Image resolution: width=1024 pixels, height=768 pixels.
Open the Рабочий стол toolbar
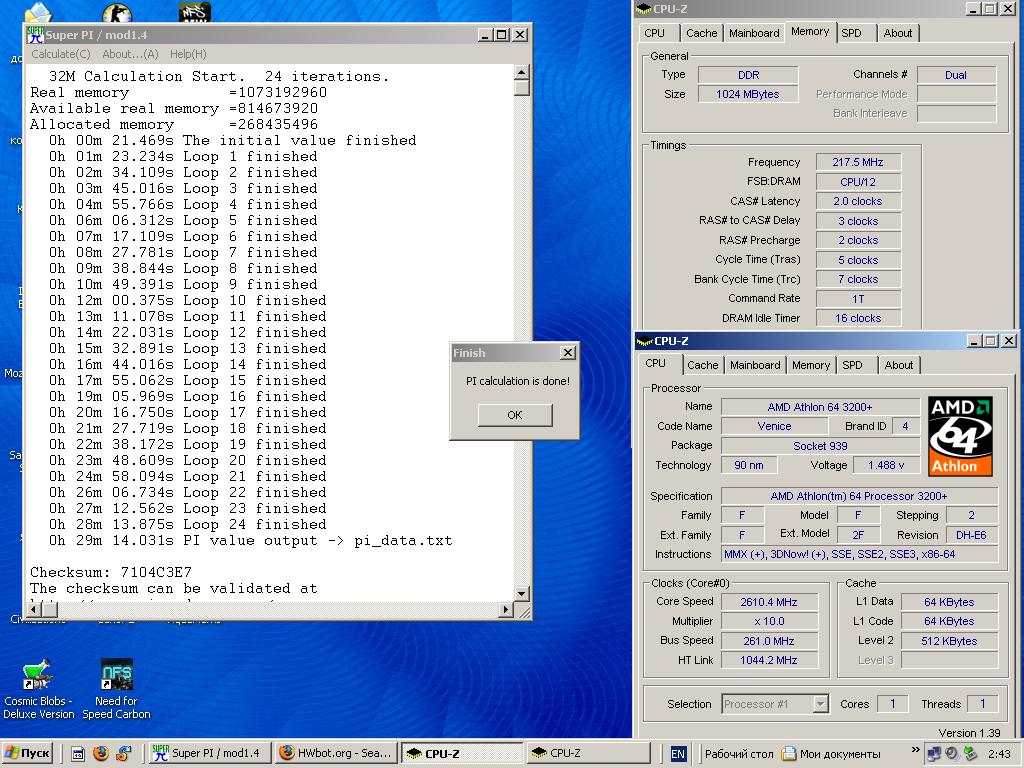[x=739, y=754]
